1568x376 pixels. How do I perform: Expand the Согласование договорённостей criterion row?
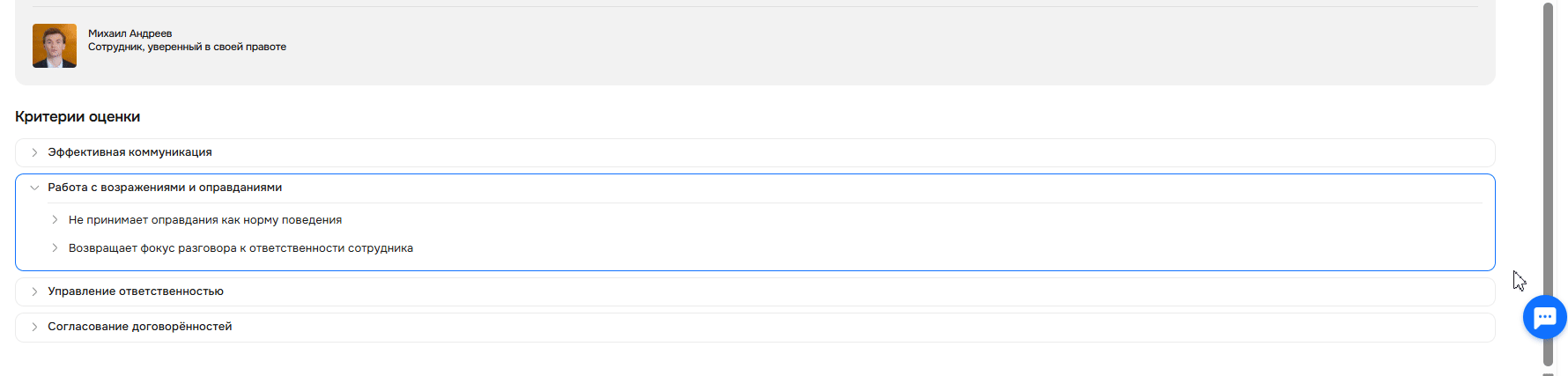click(140, 327)
